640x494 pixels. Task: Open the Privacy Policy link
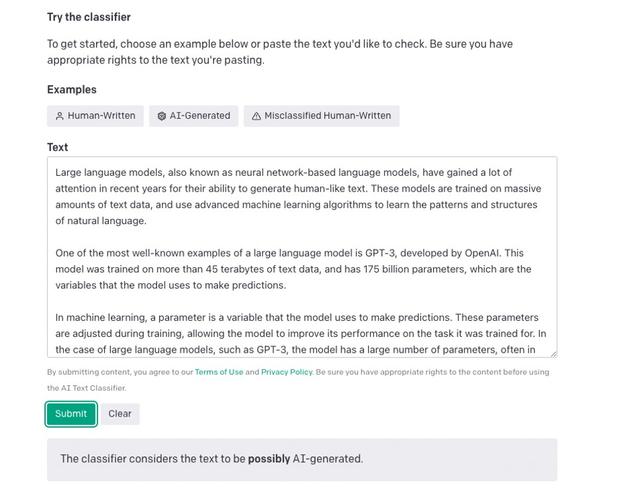[x=287, y=372]
